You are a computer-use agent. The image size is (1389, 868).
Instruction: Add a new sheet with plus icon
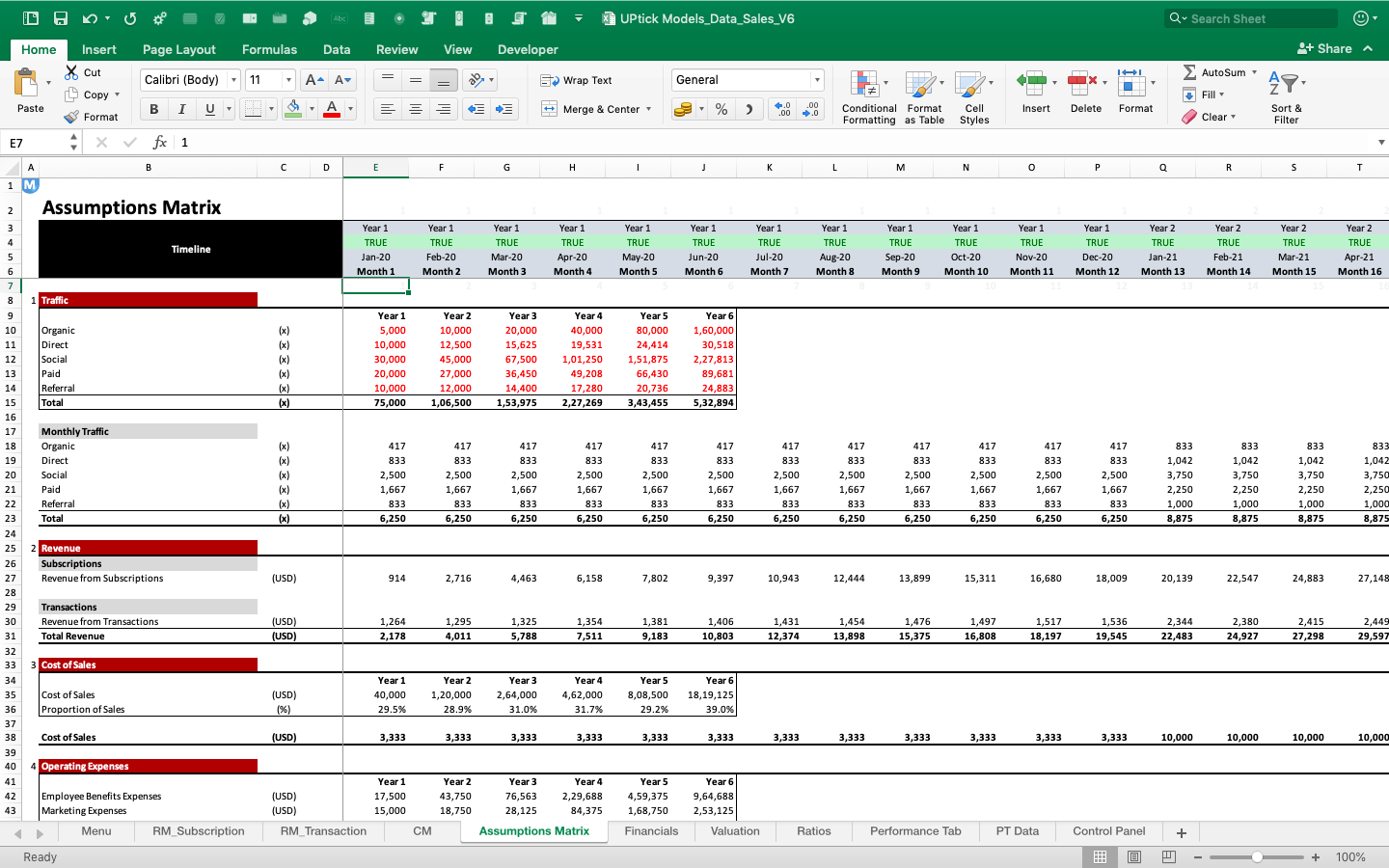point(1181,832)
